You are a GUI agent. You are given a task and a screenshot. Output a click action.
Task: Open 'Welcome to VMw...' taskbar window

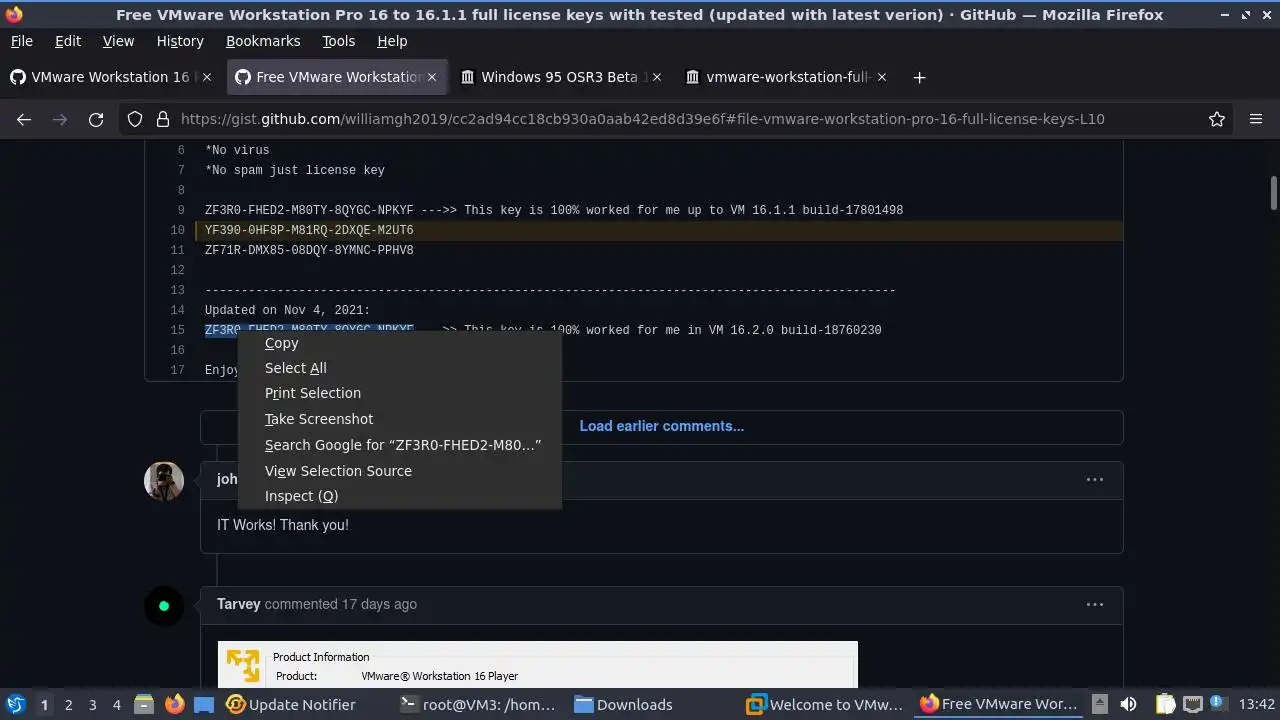click(x=827, y=704)
